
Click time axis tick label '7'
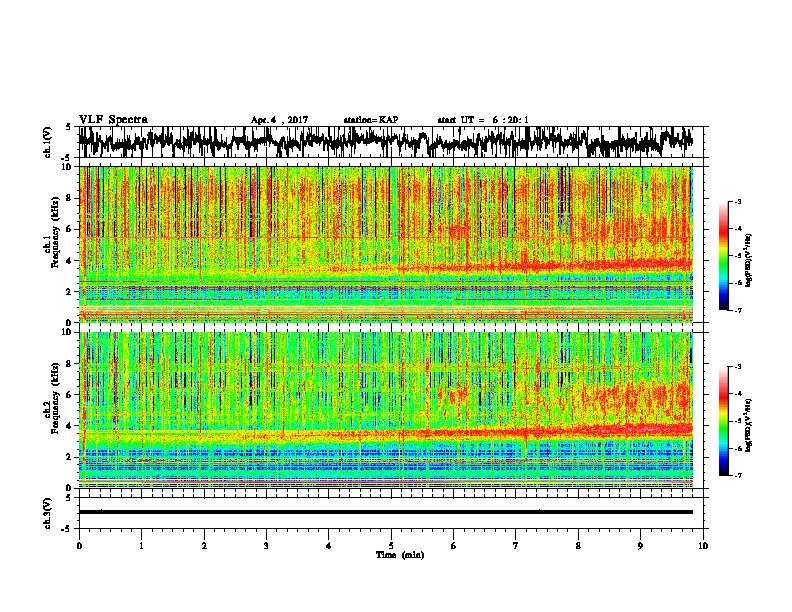click(516, 546)
